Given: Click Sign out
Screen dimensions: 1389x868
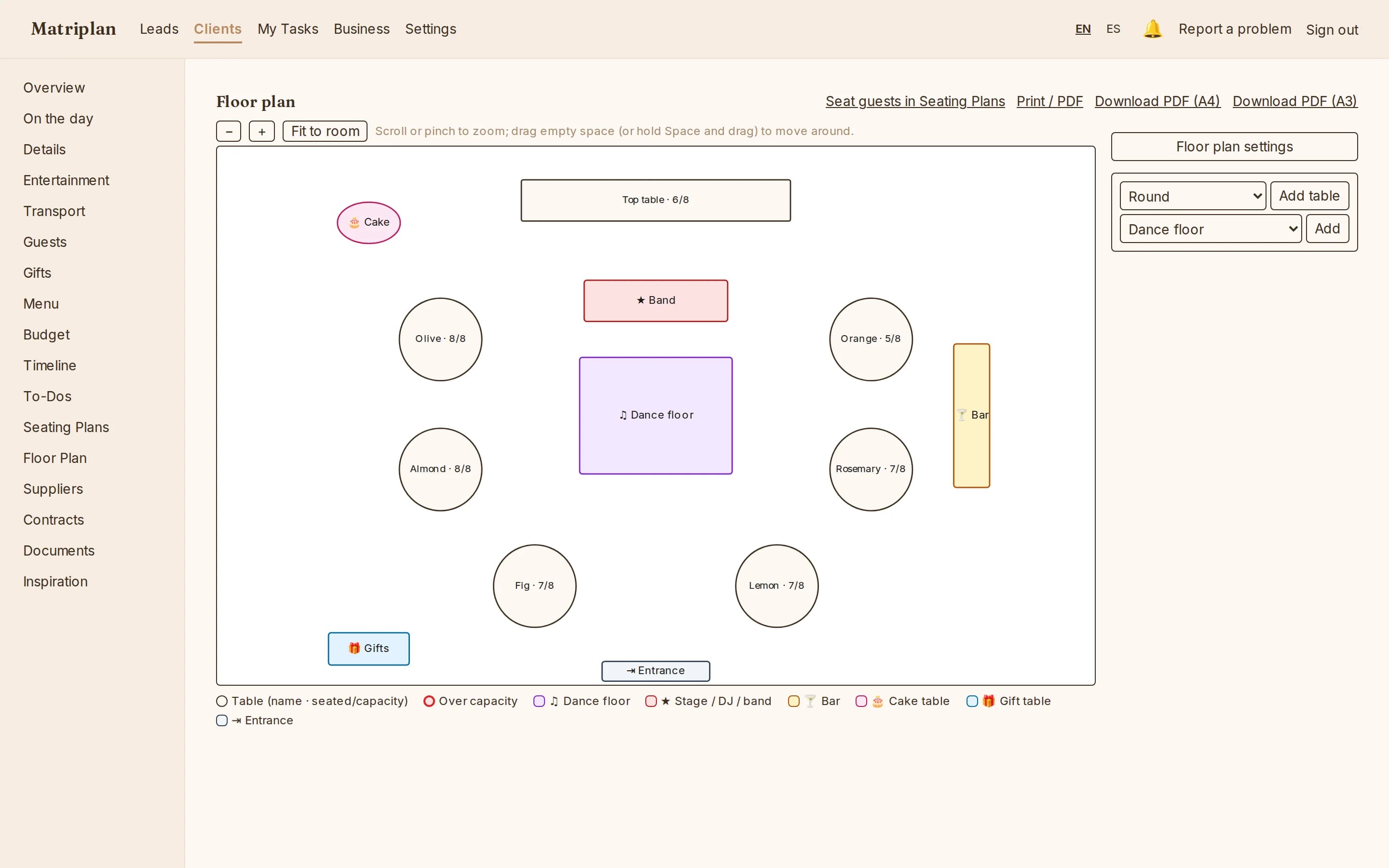Looking at the screenshot, I should (1332, 30).
